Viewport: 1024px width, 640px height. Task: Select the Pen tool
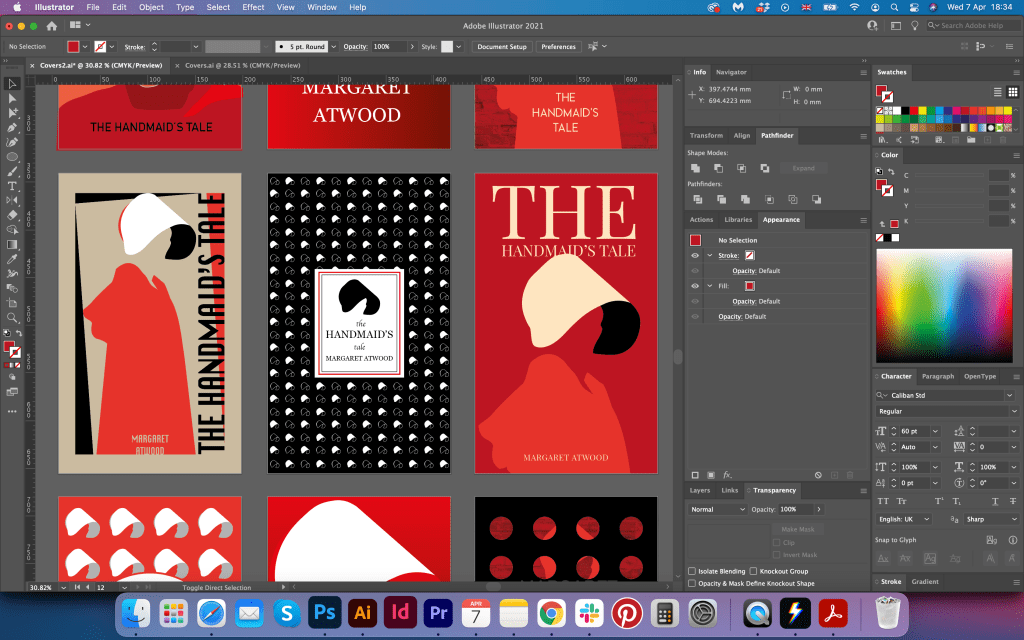[x=12, y=128]
